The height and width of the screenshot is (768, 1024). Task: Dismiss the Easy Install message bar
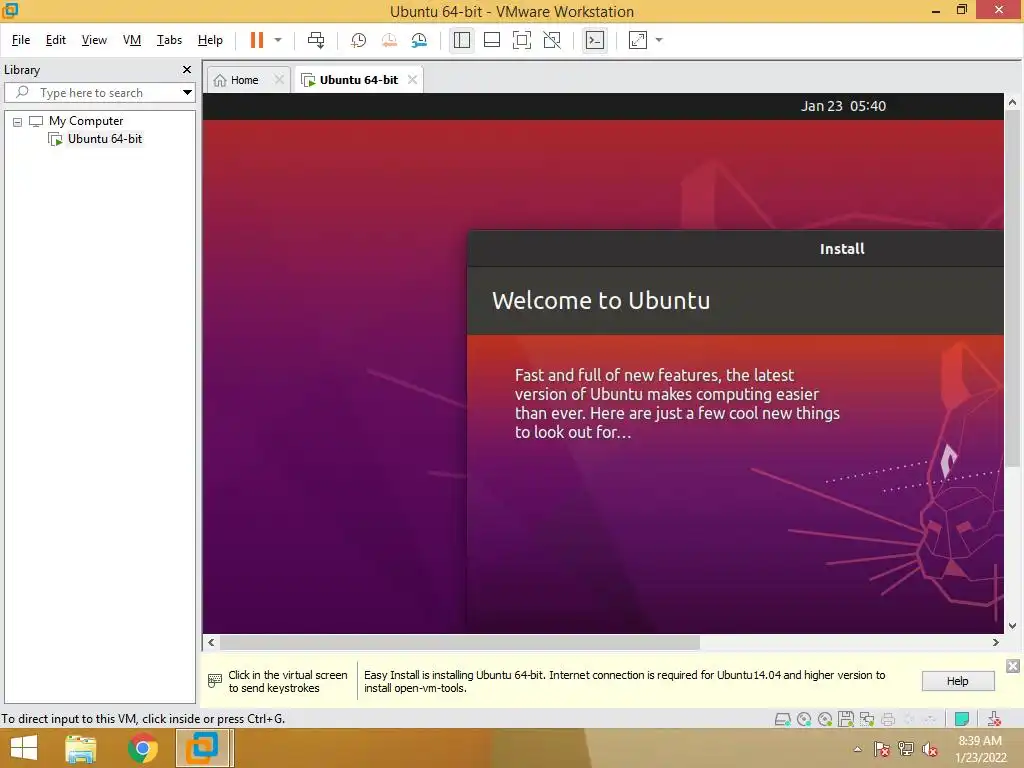(x=1013, y=666)
